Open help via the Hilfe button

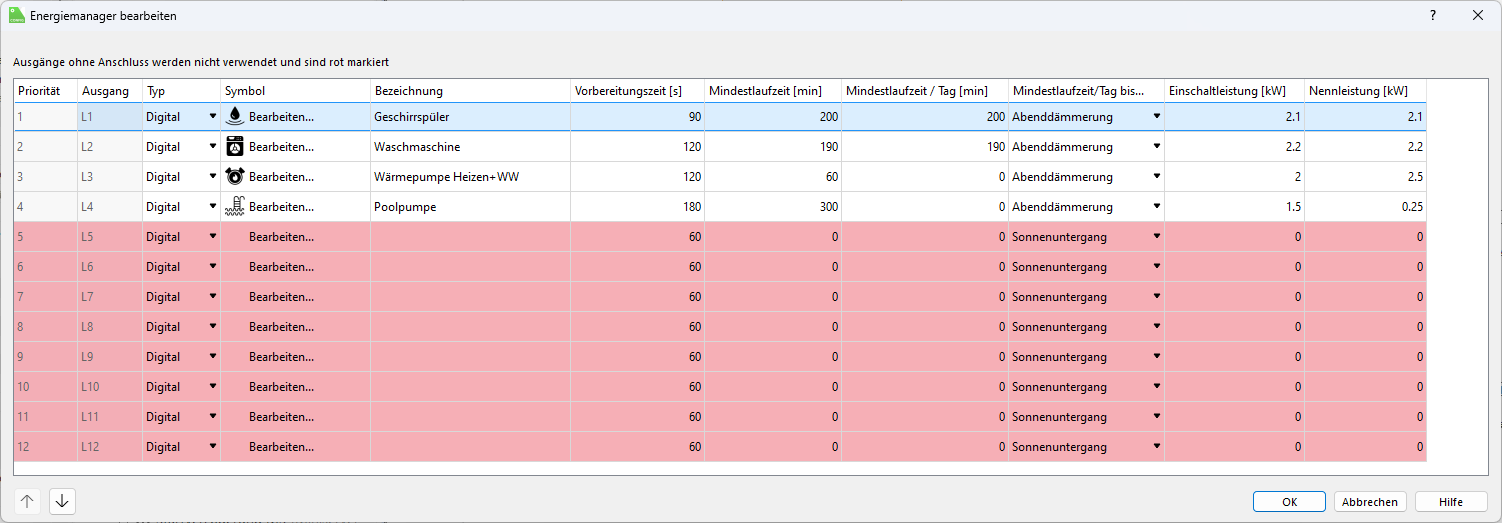1450,502
